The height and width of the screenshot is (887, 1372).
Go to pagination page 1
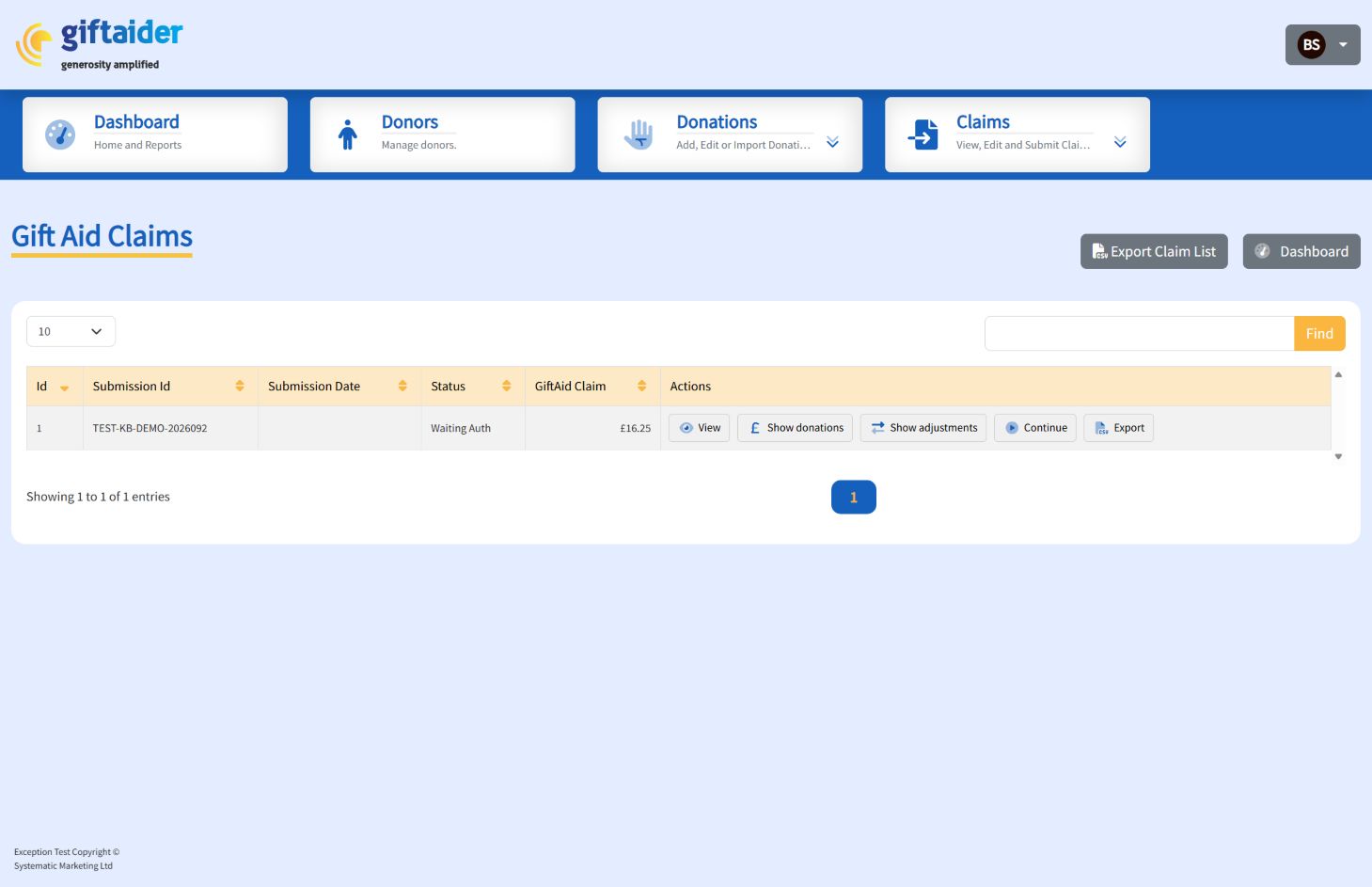pos(854,498)
